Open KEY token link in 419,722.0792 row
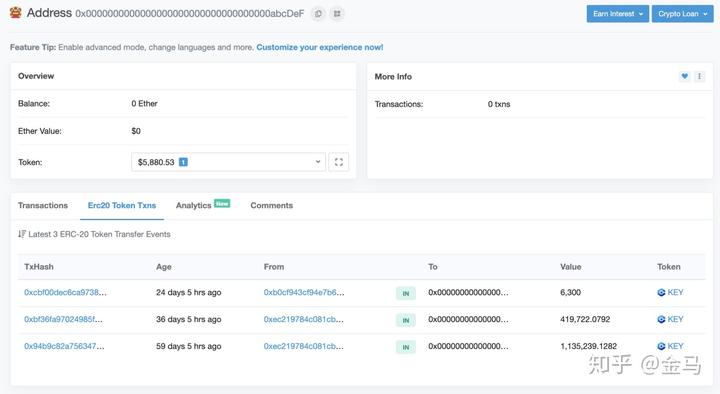The width and height of the screenshot is (720, 394). click(x=675, y=319)
